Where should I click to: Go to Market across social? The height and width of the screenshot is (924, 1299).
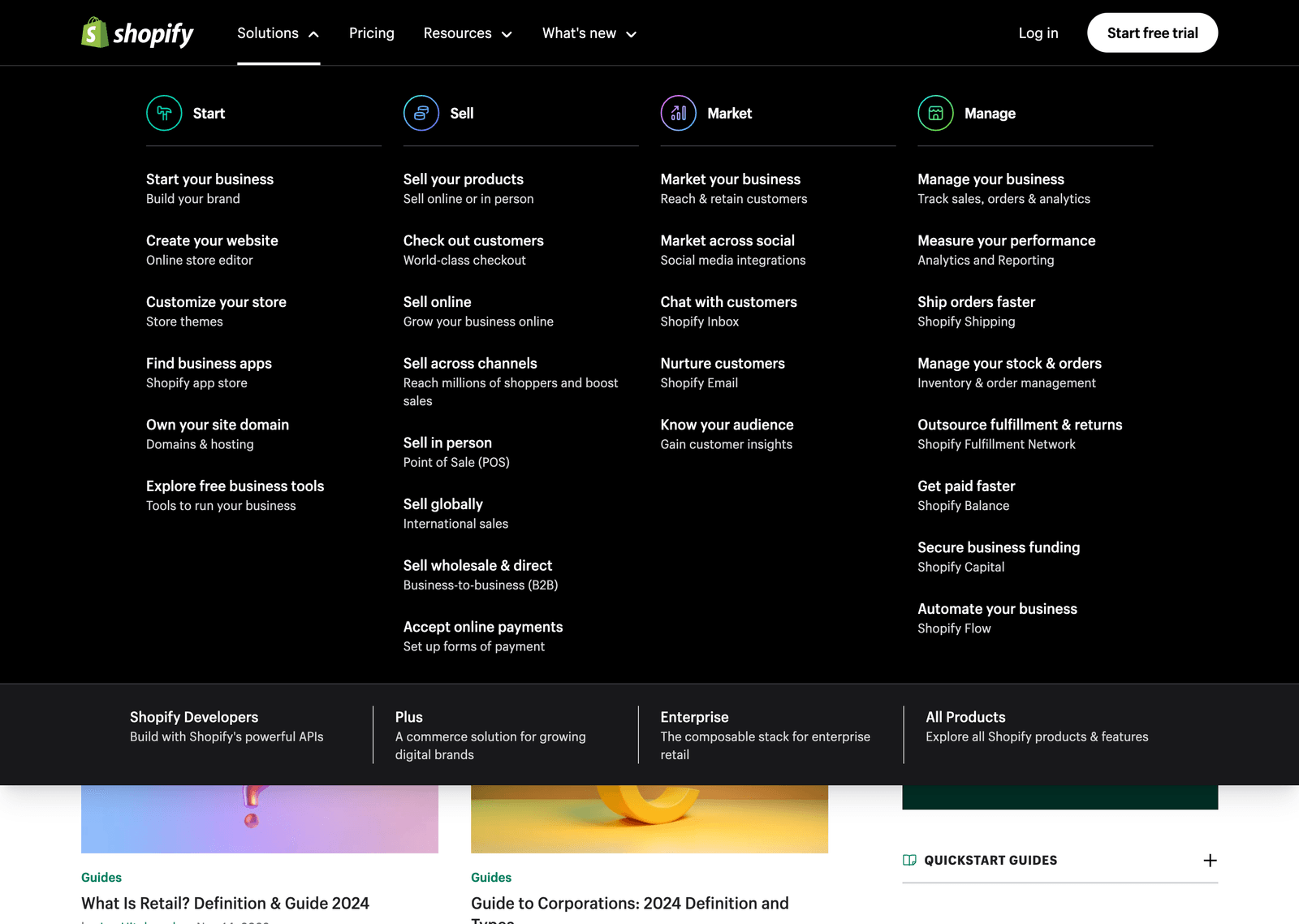pos(733,250)
